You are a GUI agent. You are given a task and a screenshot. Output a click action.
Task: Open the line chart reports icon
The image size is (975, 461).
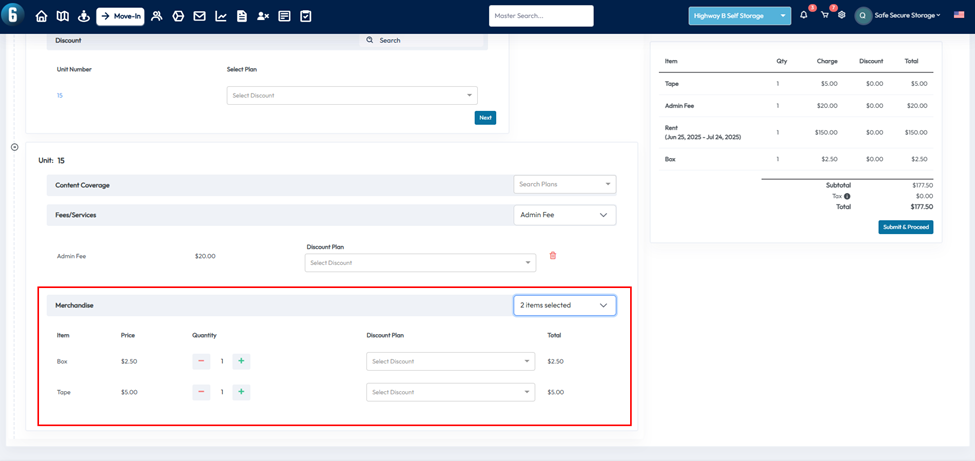221,16
